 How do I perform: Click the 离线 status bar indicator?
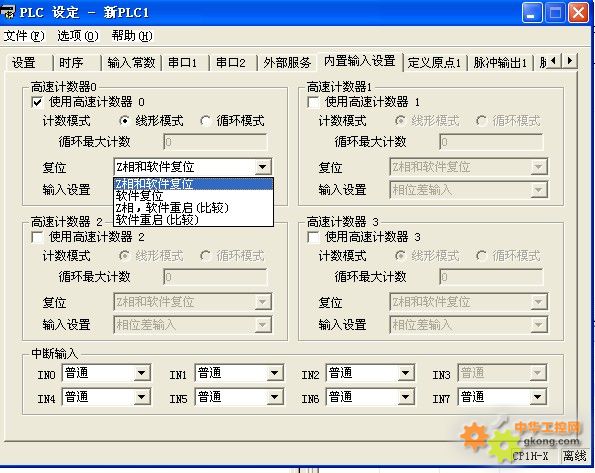575,456
